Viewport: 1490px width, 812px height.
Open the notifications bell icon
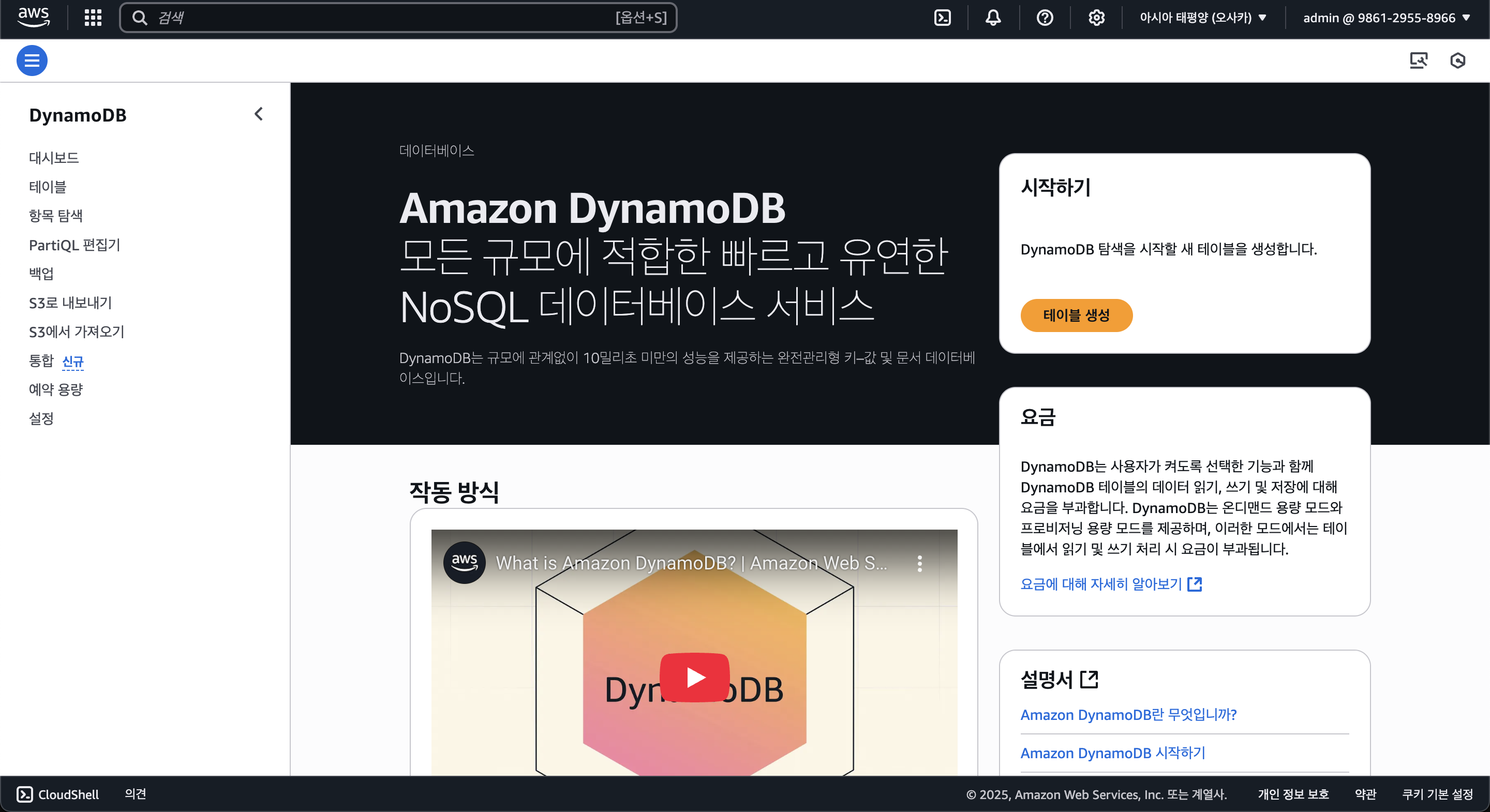click(993, 18)
